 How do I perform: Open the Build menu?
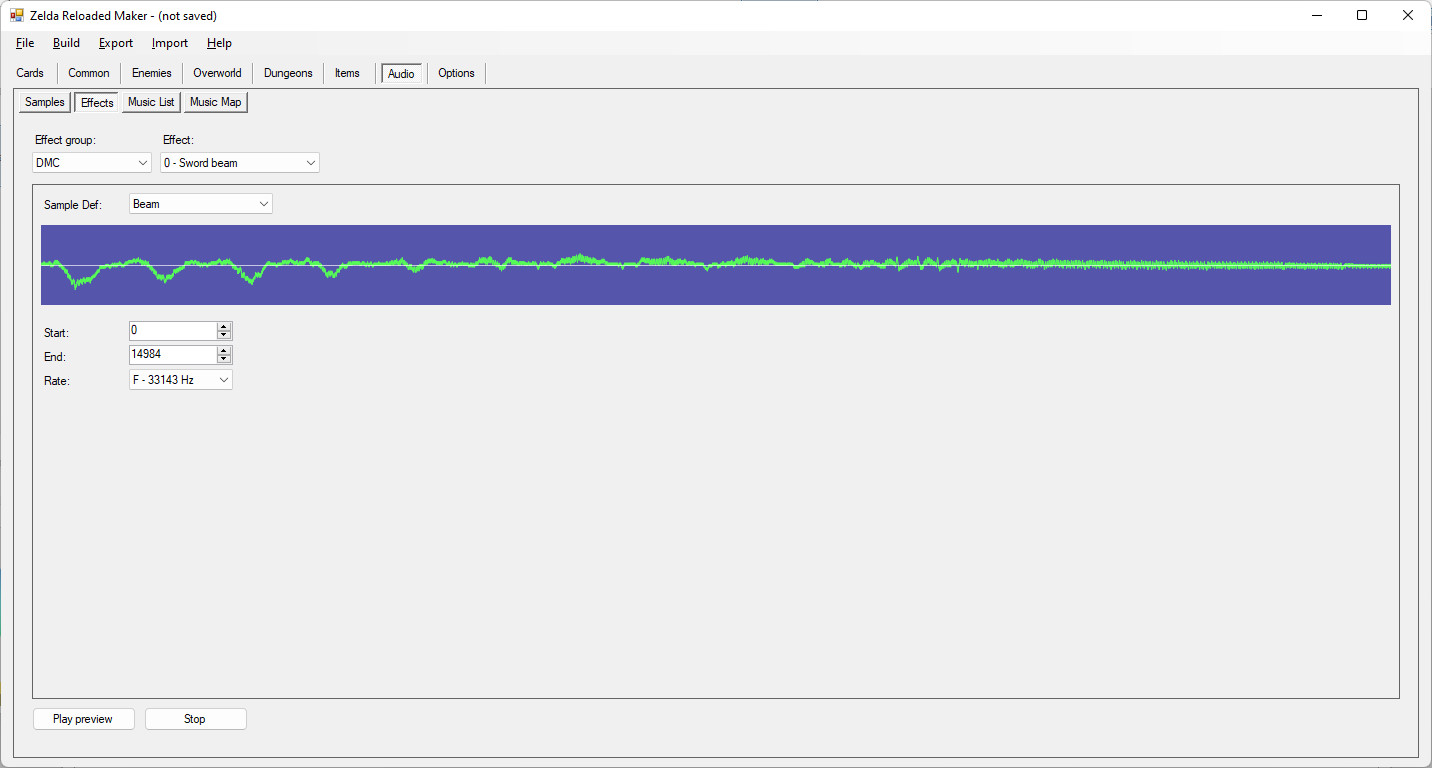point(66,43)
